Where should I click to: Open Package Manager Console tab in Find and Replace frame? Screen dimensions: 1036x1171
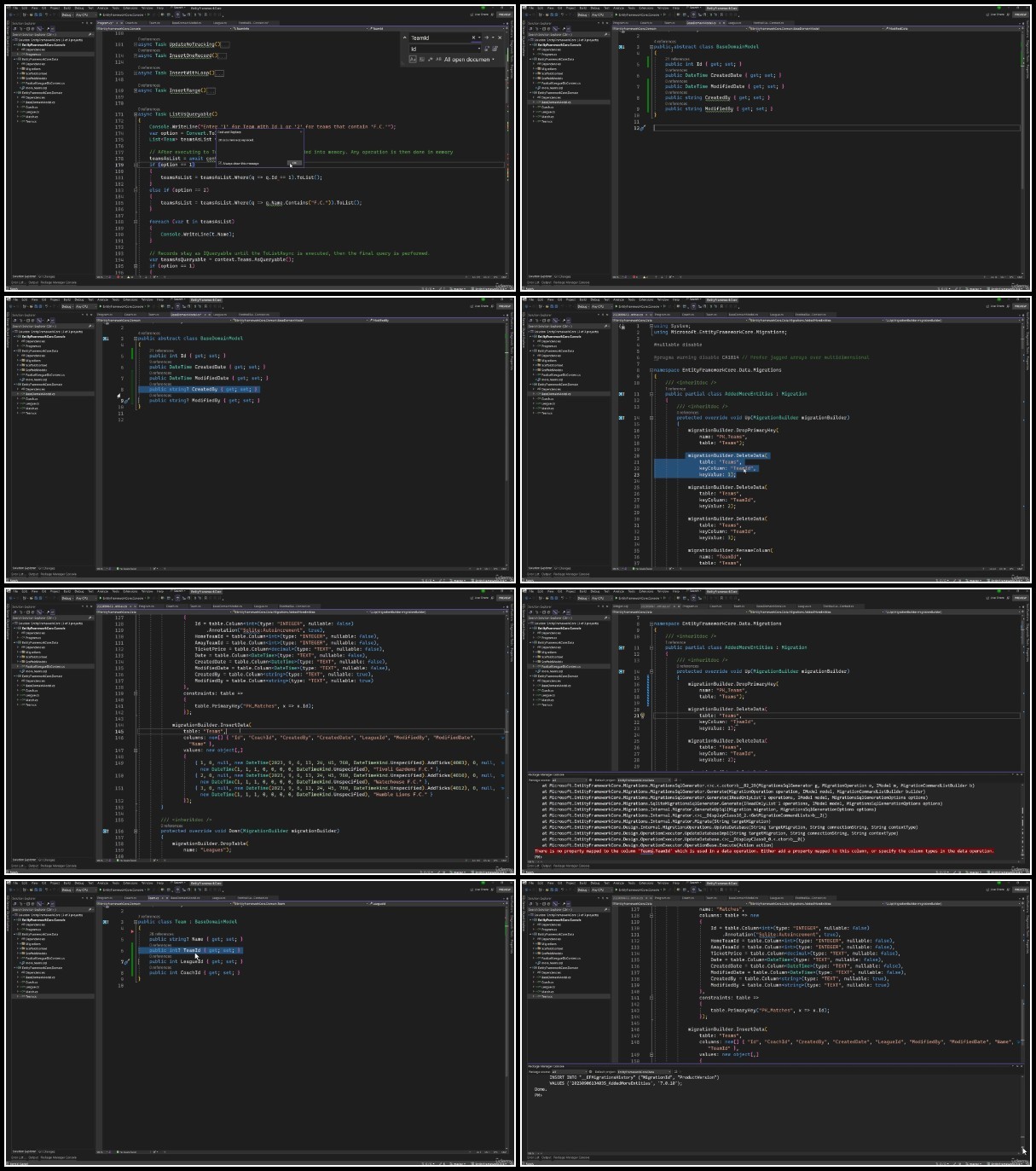58,282
